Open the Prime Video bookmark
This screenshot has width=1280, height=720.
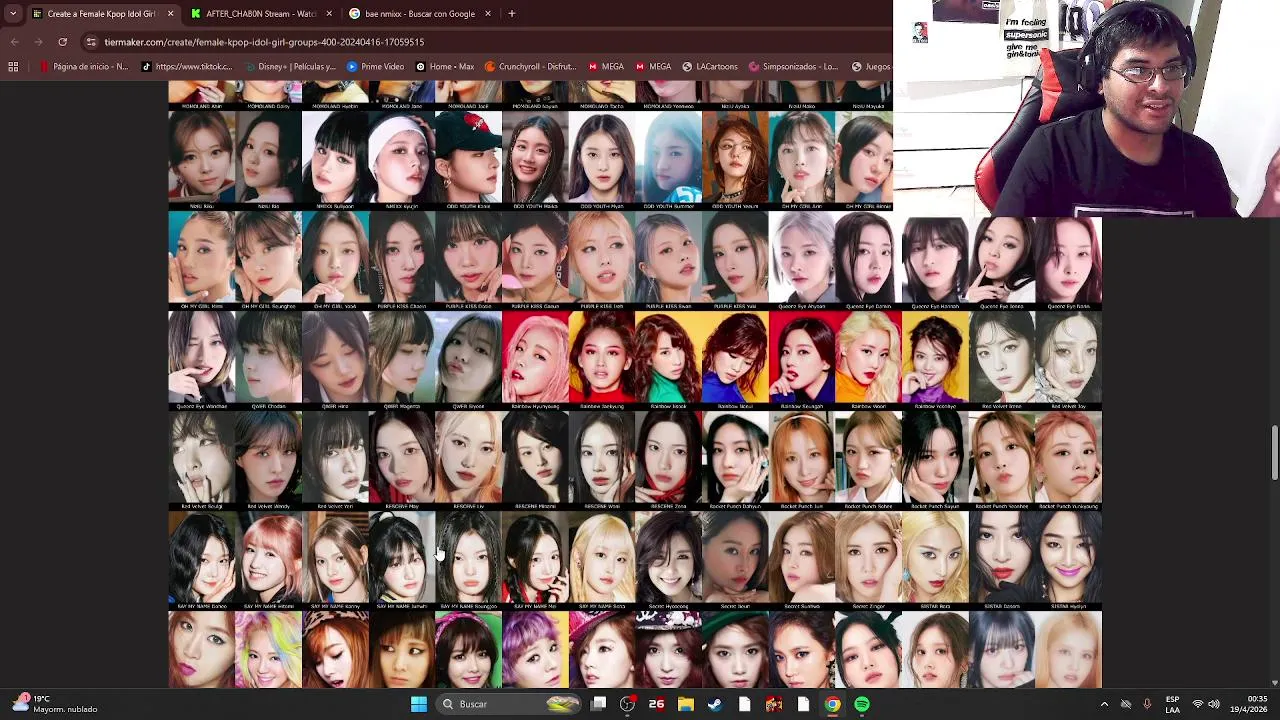(375, 67)
